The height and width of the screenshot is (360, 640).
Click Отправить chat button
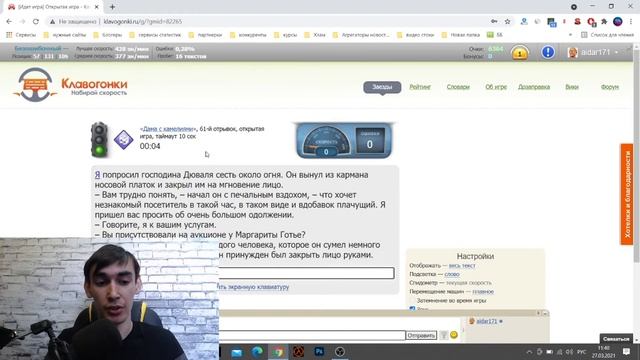[421, 335]
